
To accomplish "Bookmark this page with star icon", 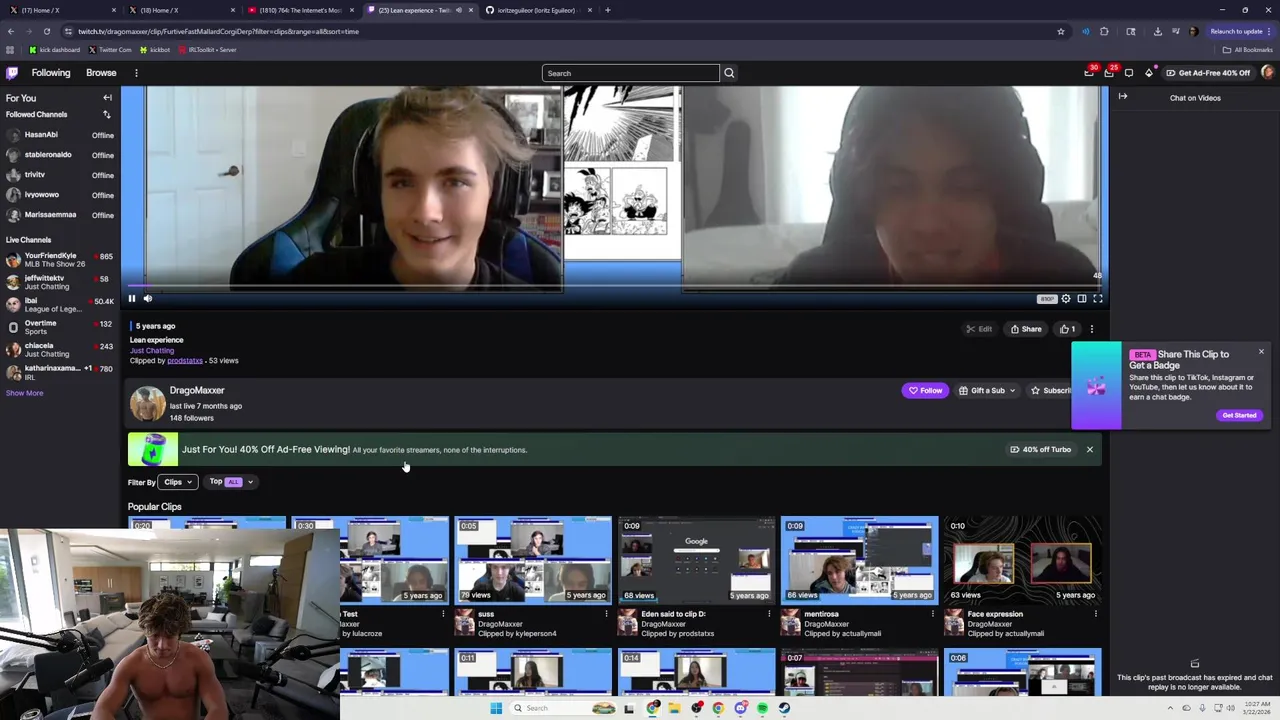I will tap(1061, 31).
